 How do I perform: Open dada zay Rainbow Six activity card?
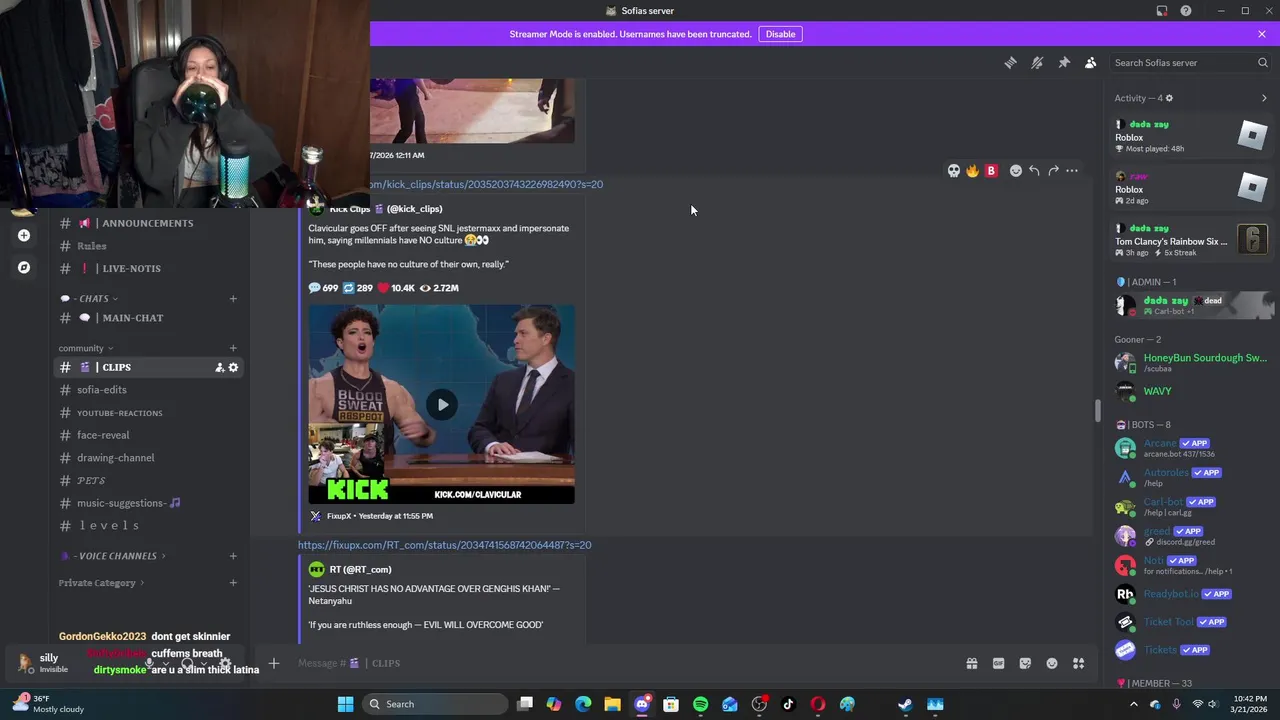pyautogui.click(x=1193, y=240)
